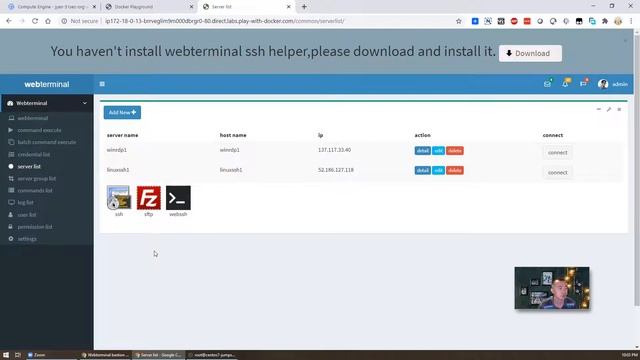Close the Server list browser tab
This screenshot has width=640, height=360.
[x=289, y=7]
